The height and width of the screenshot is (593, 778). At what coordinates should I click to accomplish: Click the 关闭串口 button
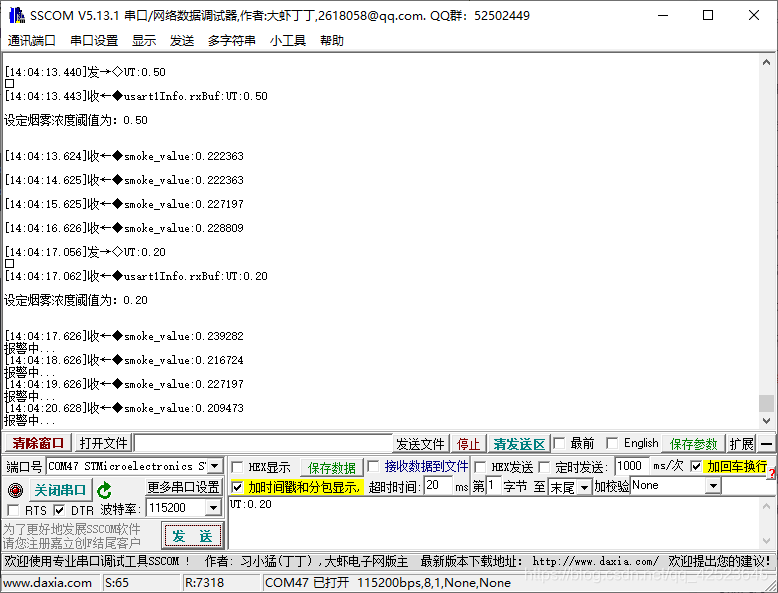[x=61, y=490]
